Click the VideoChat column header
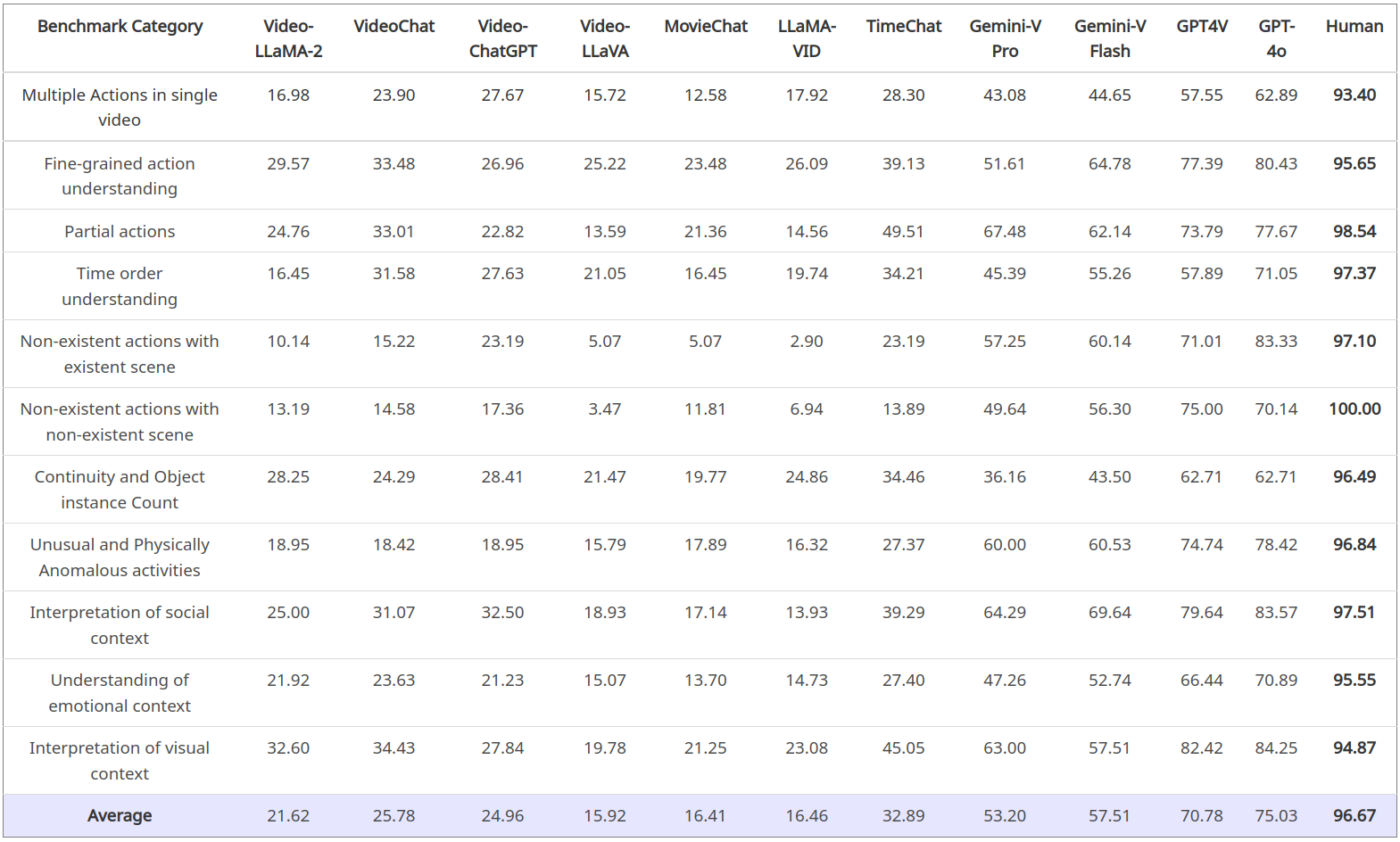1400x842 pixels. pyautogui.click(x=393, y=27)
